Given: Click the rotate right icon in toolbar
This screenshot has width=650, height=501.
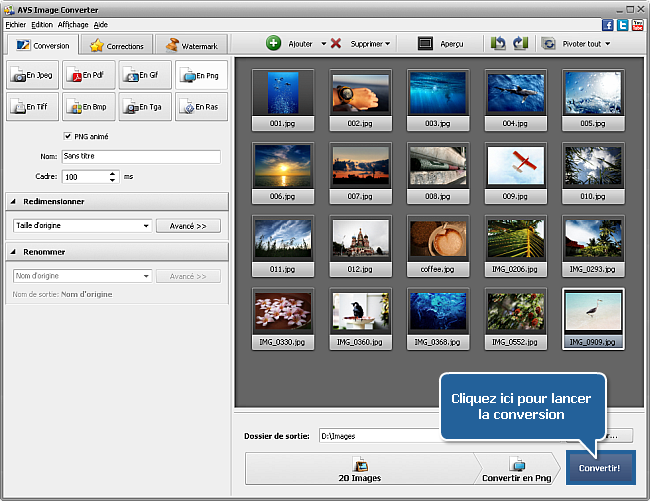Looking at the screenshot, I should [519, 44].
